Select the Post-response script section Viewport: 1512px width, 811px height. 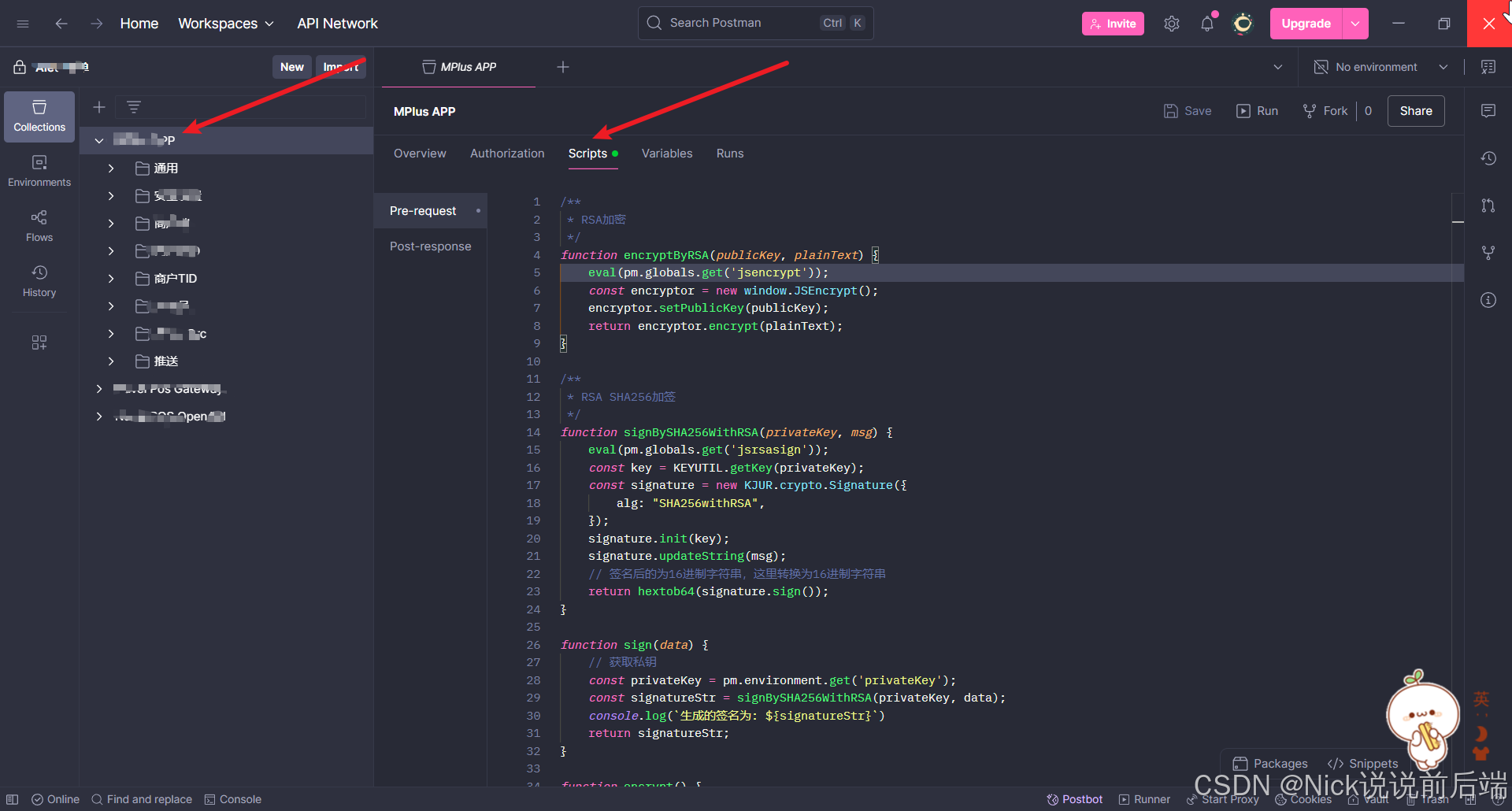coord(430,246)
